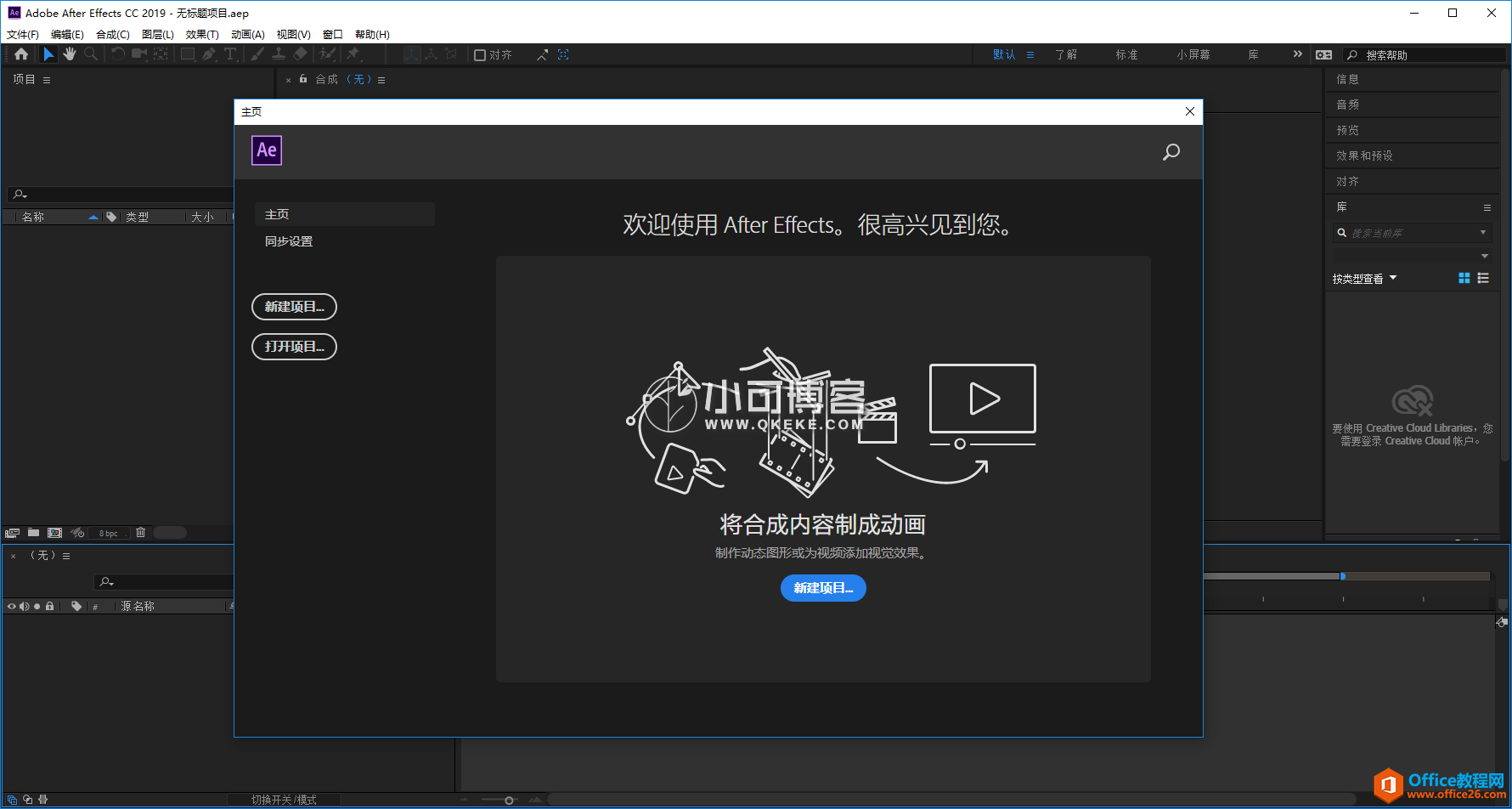1512x809 pixels.
Task: Click the trash delete icon in Project panel
Action: click(x=141, y=533)
